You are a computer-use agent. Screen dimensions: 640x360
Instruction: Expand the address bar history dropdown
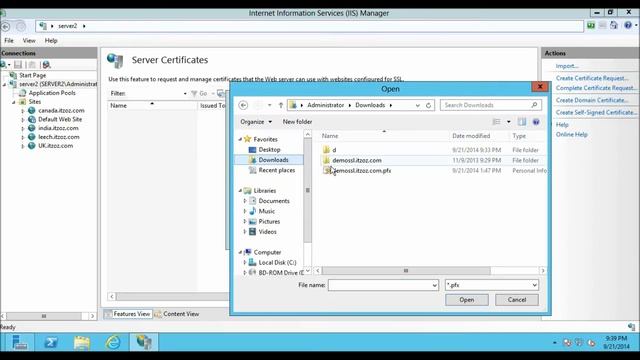[417, 105]
